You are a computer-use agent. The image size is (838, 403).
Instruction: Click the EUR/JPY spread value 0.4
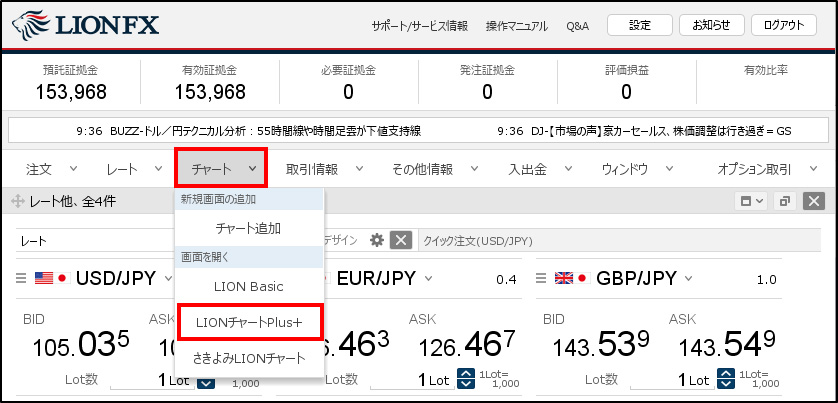click(x=506, y=280)
